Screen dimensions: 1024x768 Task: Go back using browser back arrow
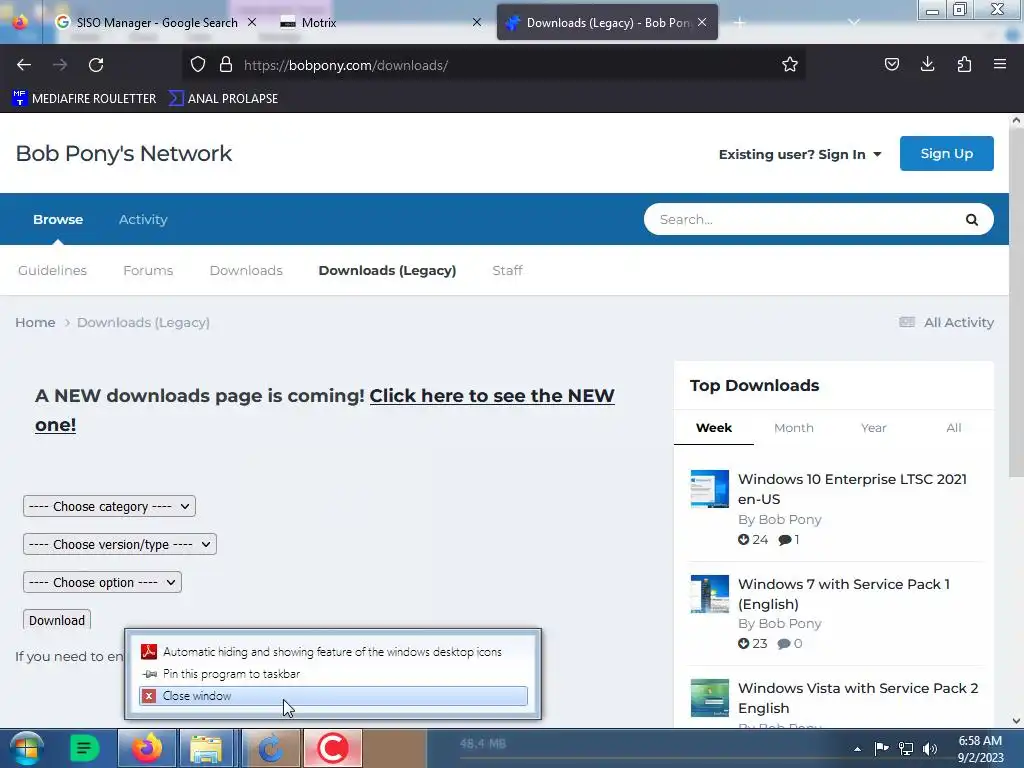pyautogui.click(x=24, y=65)
